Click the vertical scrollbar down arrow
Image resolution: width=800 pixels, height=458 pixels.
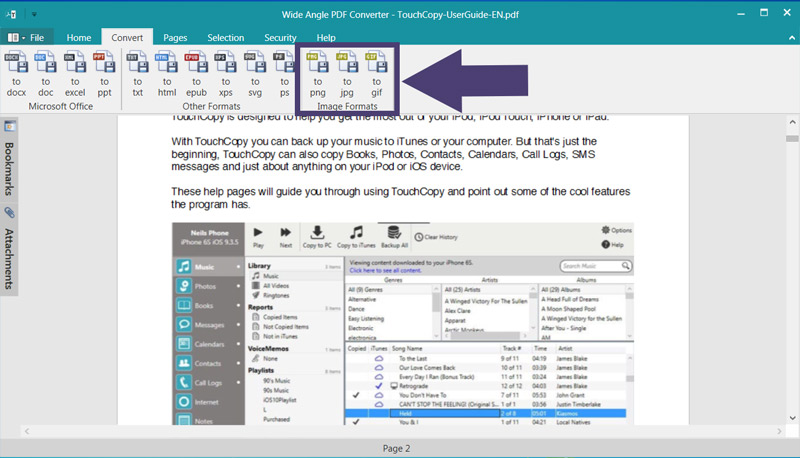click(x=792, y=418)
